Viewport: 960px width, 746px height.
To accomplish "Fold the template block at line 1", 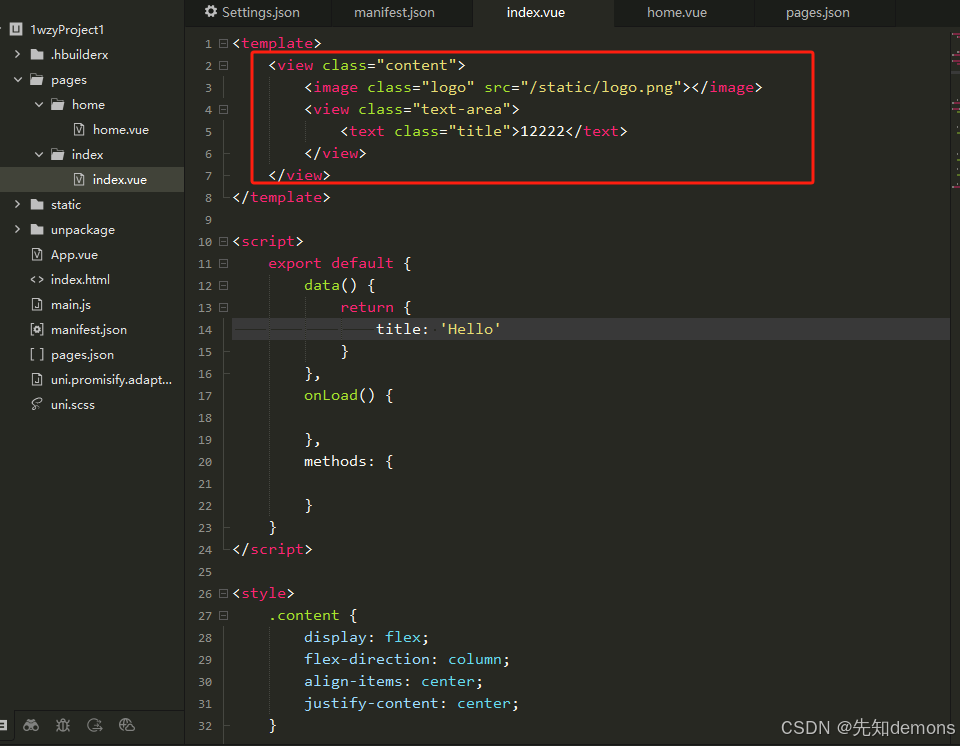I will point(223,43).
